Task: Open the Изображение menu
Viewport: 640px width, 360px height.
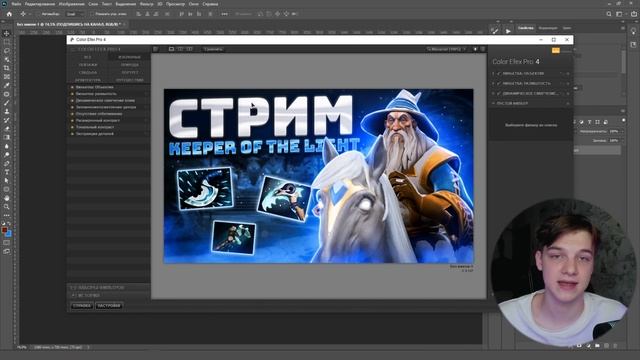Action: [71, 4]
